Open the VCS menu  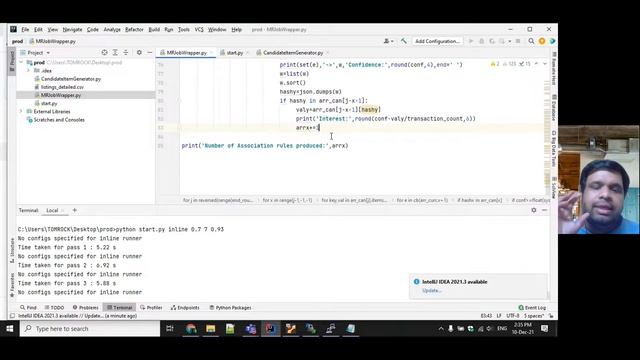[x=199, y=29]
